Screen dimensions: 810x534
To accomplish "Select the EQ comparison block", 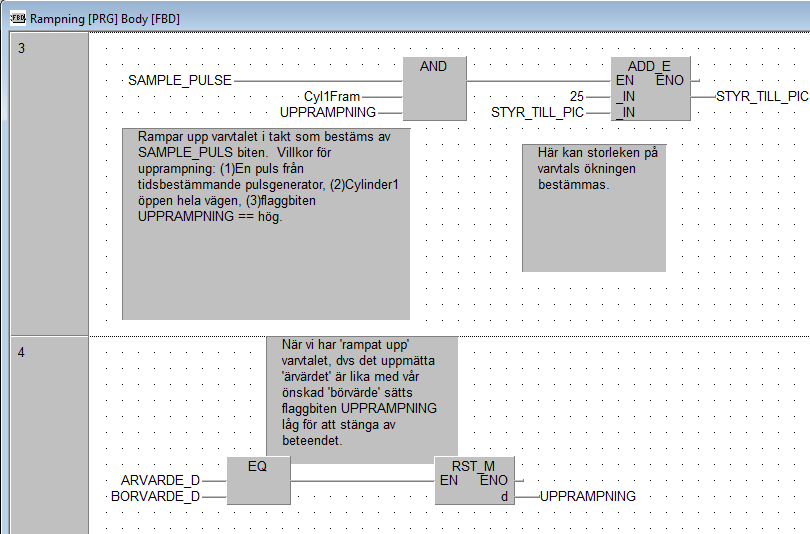I will [258, 481].
